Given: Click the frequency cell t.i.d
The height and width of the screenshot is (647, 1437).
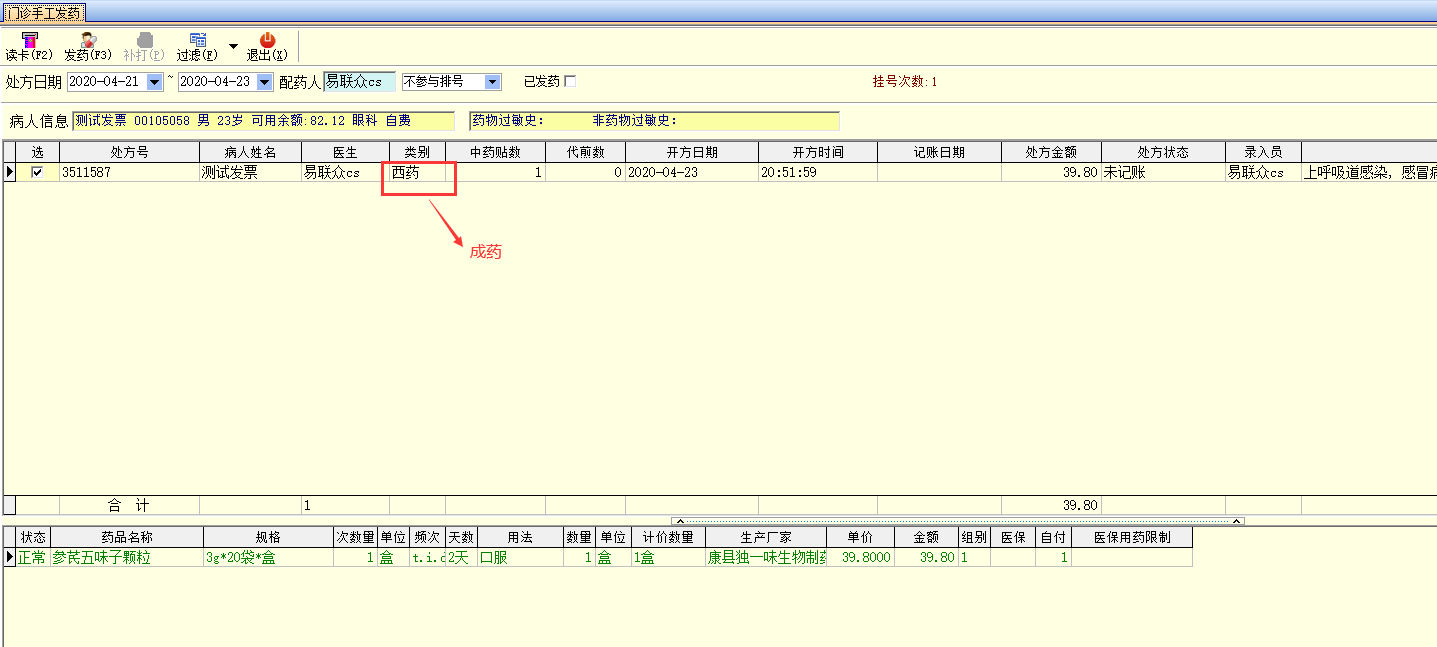Looking at the screenshot, I should coord(427,557).
